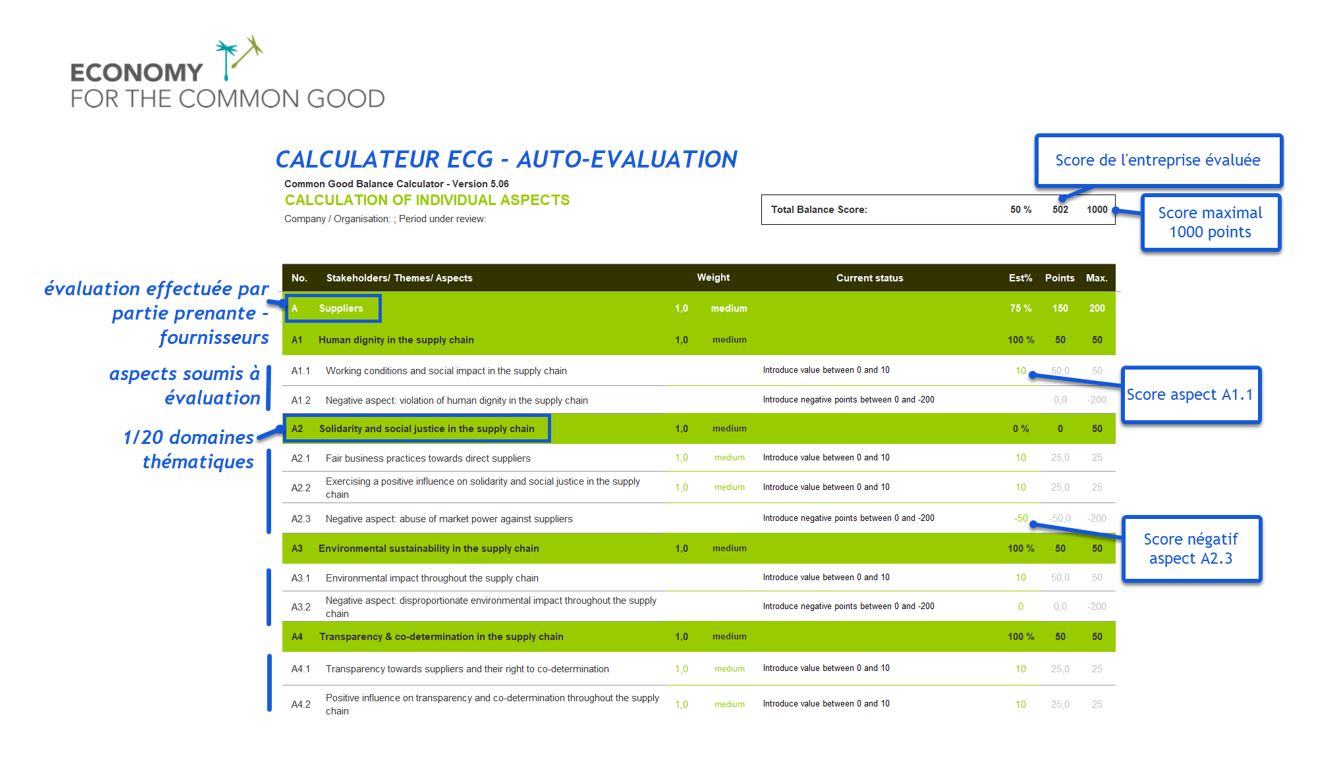Select the highlighted 'A Suppliers' row header

coord(332,308)
